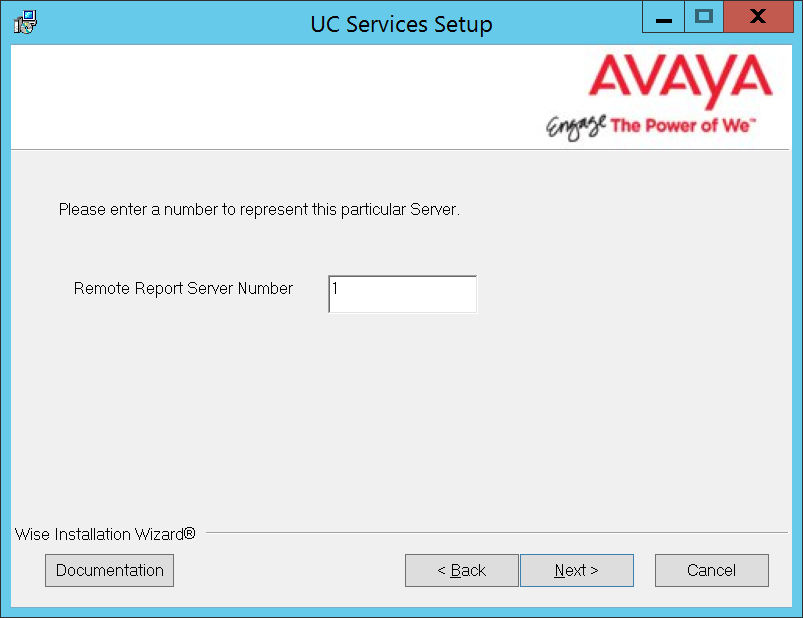
Task: Focus the Remote Report Server Number field
Action: [403, 294]
